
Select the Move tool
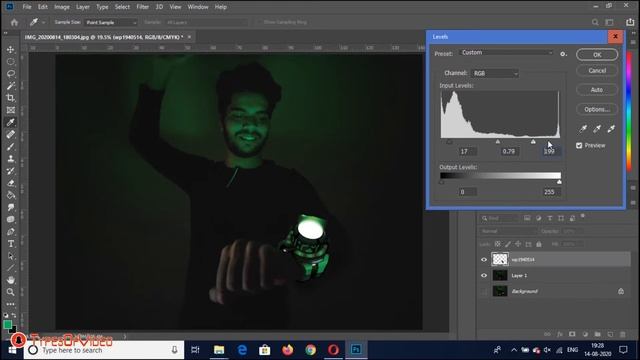(x=11, y=49)
